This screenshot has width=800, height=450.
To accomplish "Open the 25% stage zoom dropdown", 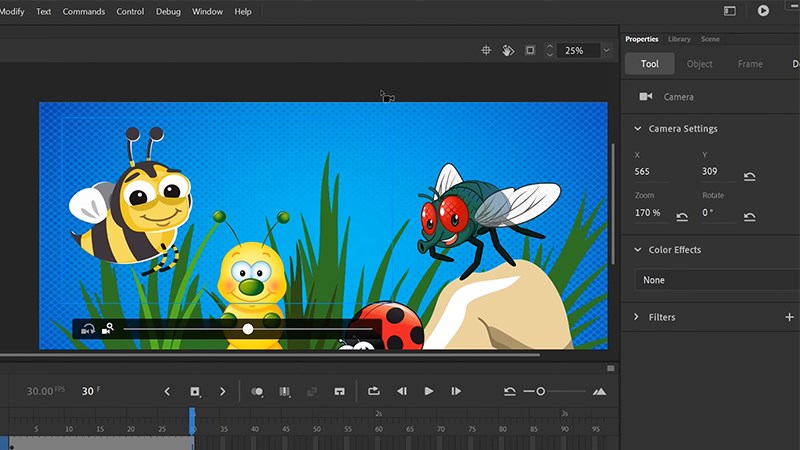I will (x=605, y=50).
